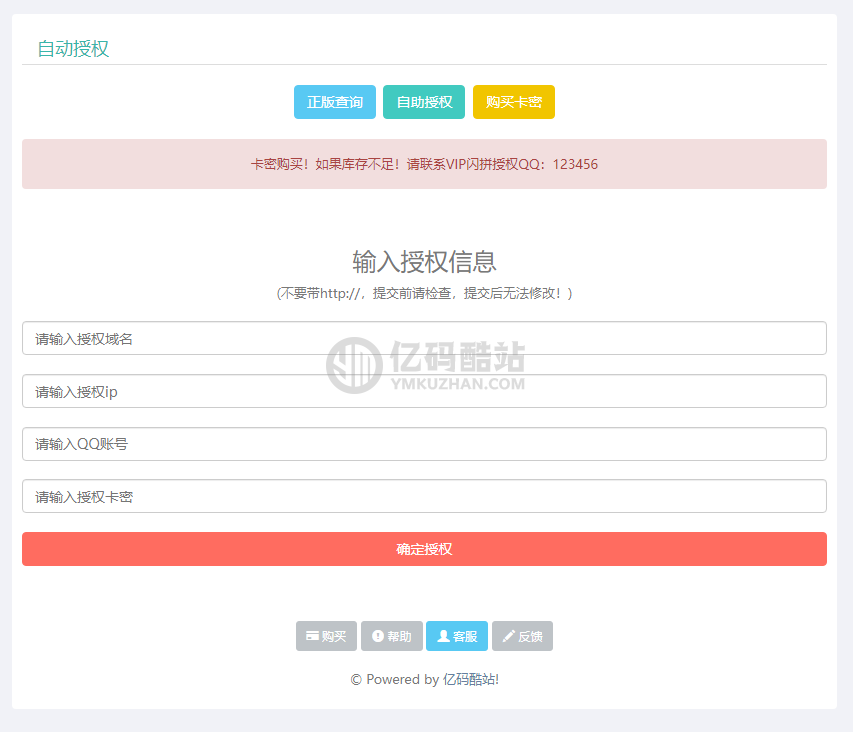The width and height of the screenshot is (853, 732).
Task: Click the credit card icon on 购买 button
Action: [312, 636]
